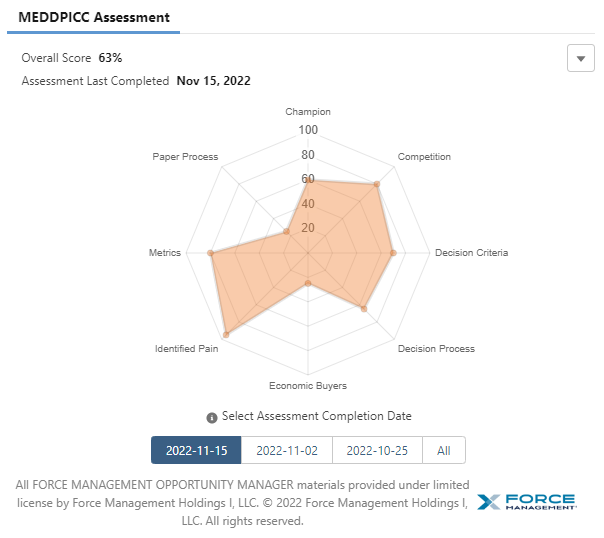
Task: Switch to the 2022-11-02 assessment
Action: pyautogui.click(x=287, y=450)
